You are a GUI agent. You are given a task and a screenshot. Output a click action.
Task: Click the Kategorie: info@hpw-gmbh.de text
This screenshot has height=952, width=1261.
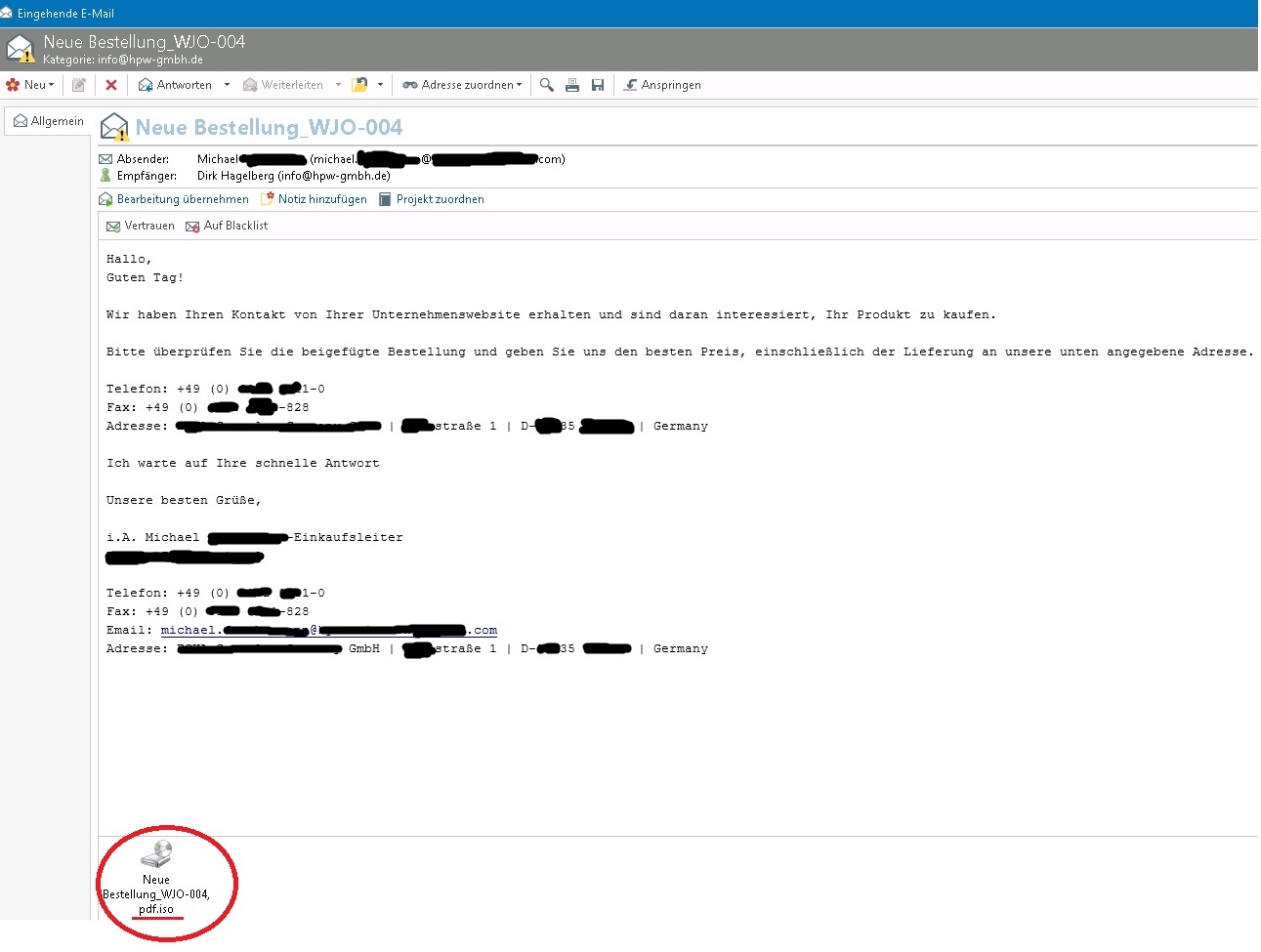point(123,60)
